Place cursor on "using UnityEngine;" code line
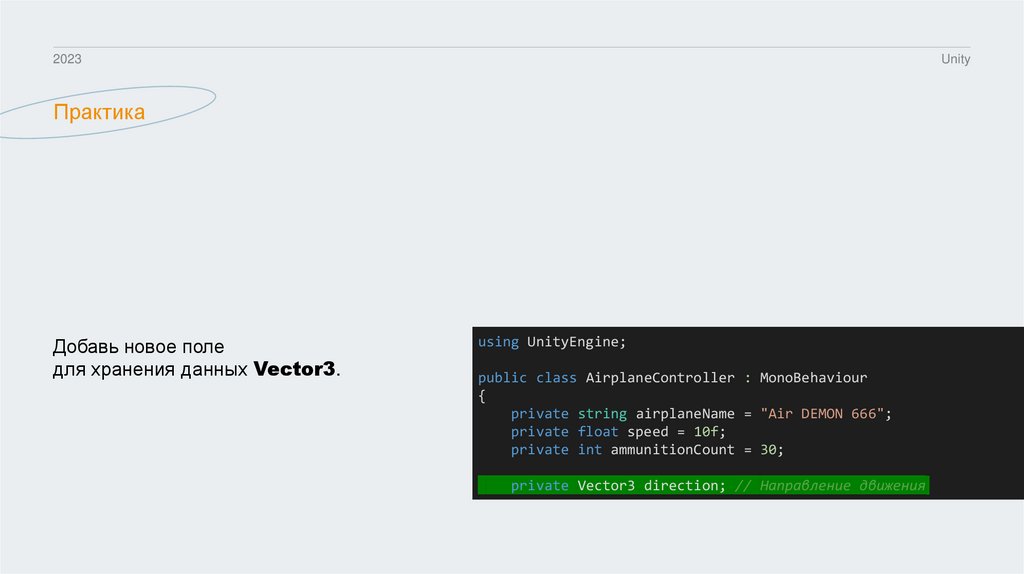 point(551,342)
